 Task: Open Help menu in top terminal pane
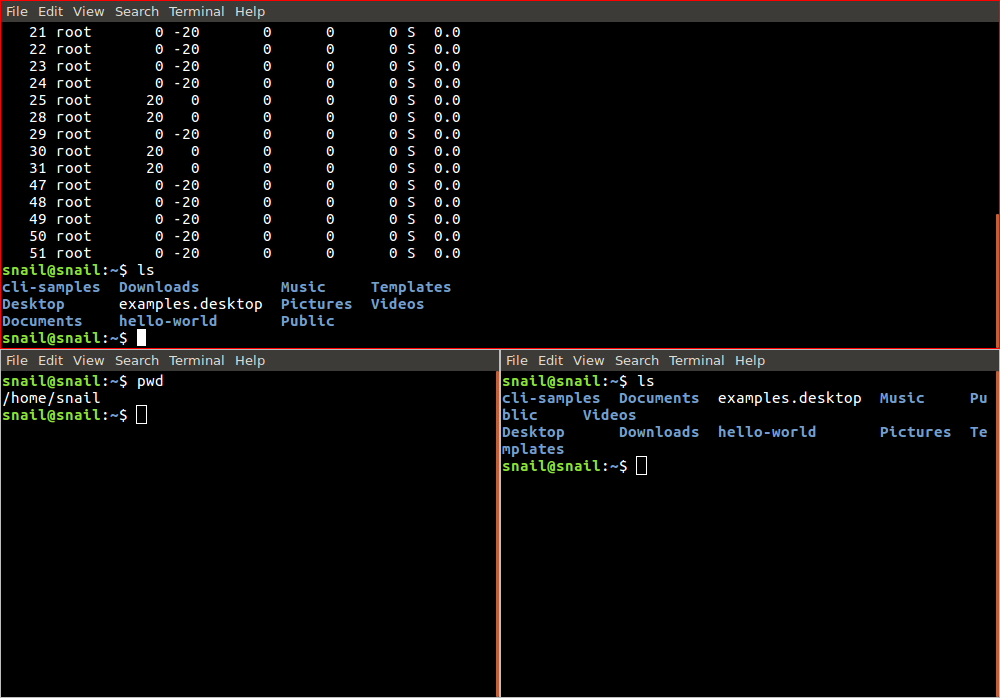250,12
